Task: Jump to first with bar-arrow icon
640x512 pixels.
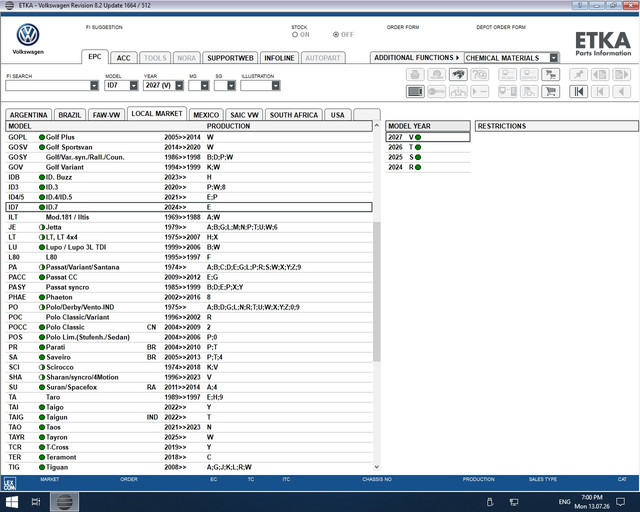Action: [579, 91]
